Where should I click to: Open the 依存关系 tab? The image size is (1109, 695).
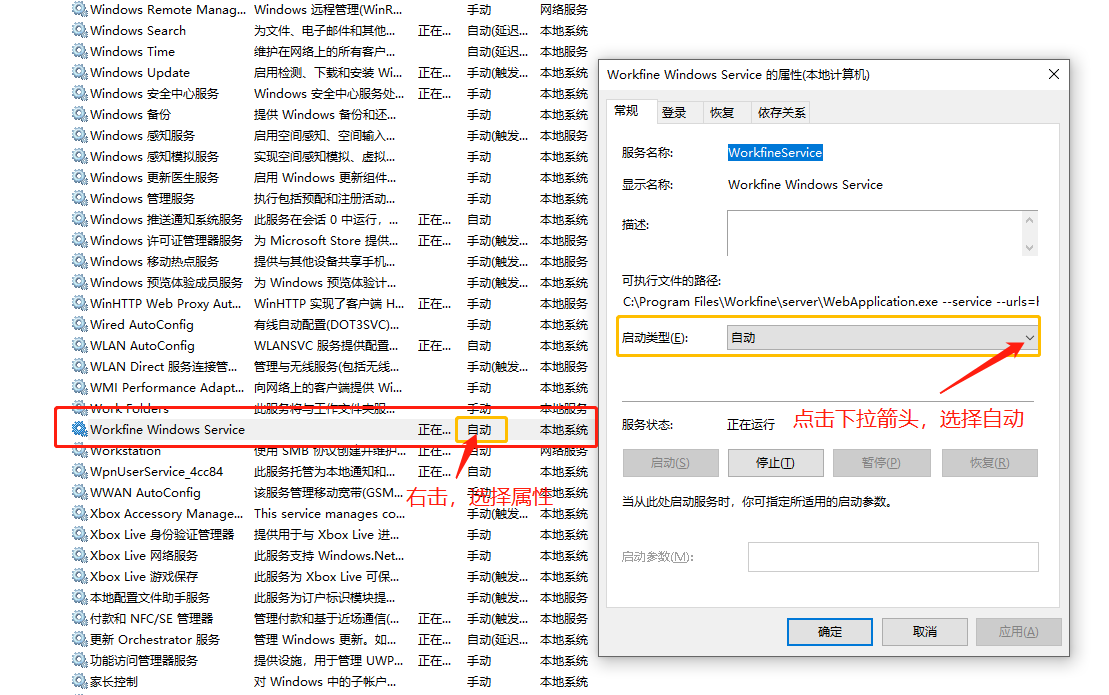pos(782,112)
